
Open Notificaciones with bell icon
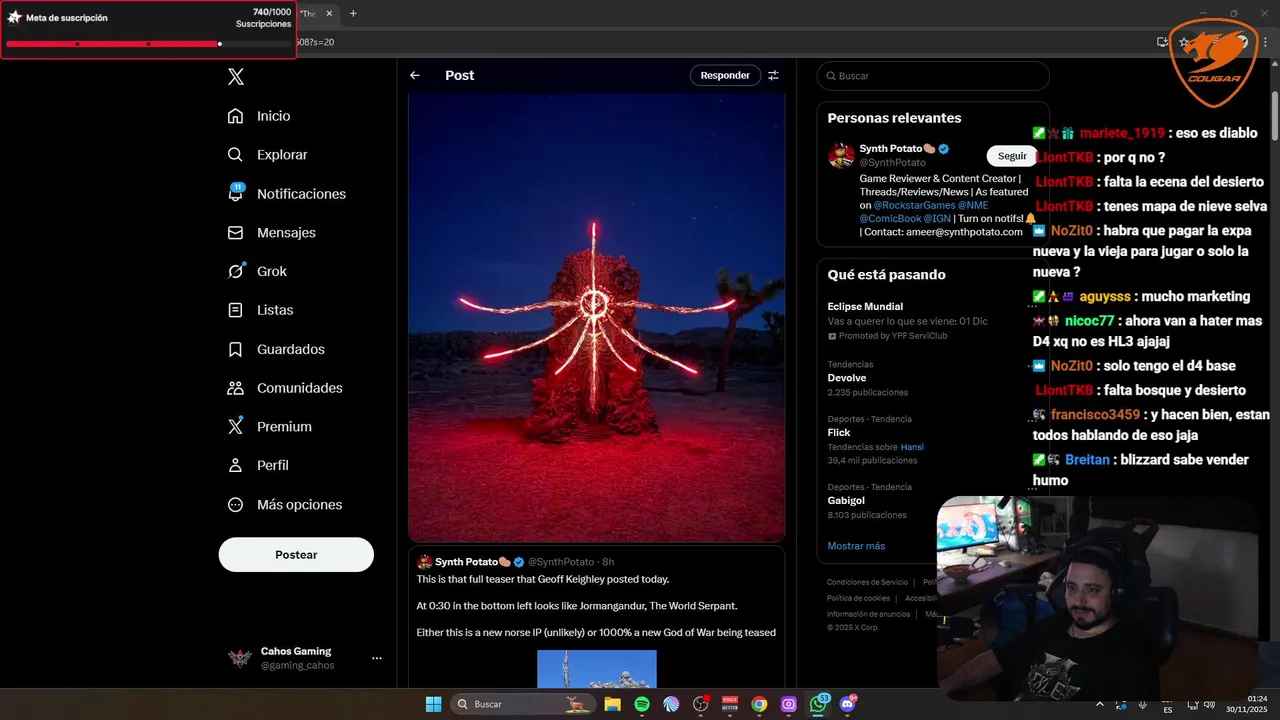[286, 194]
